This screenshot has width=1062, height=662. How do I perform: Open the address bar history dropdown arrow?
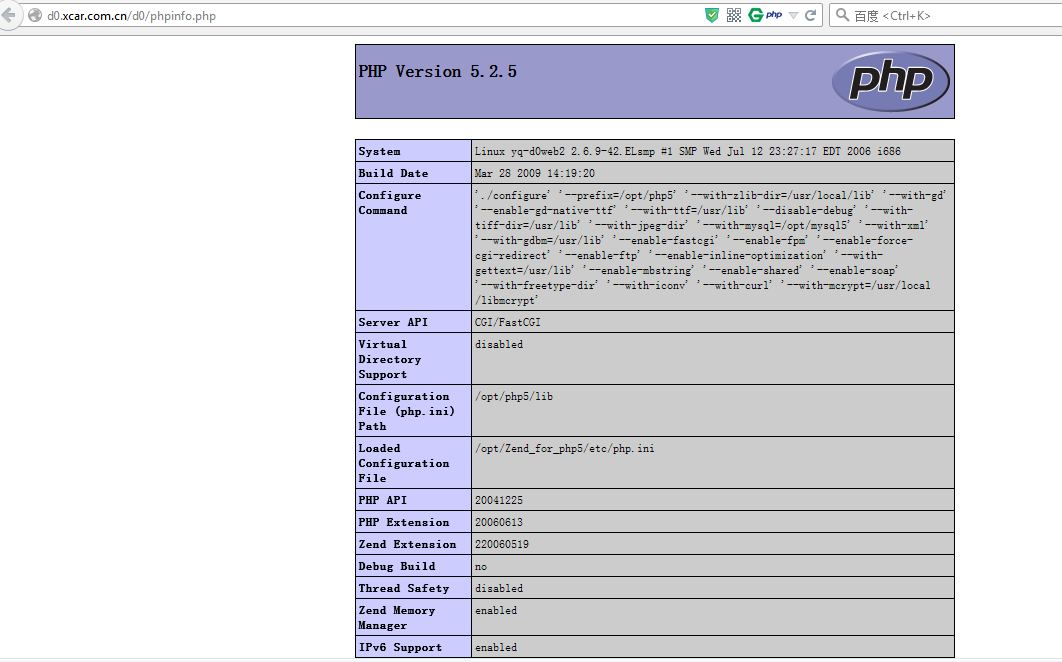tap(793, 16)
